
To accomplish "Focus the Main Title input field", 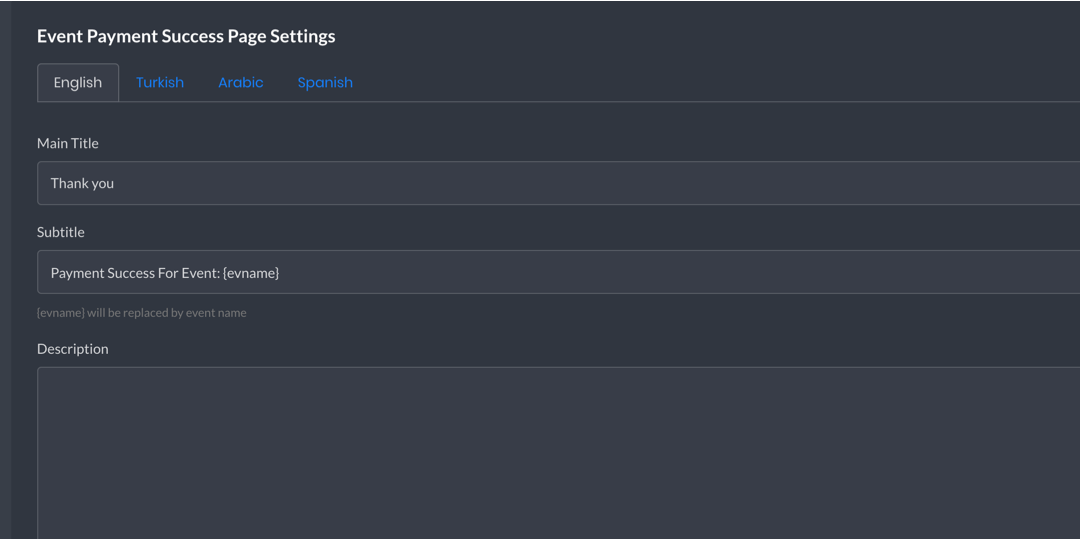I will click(559, 183).
